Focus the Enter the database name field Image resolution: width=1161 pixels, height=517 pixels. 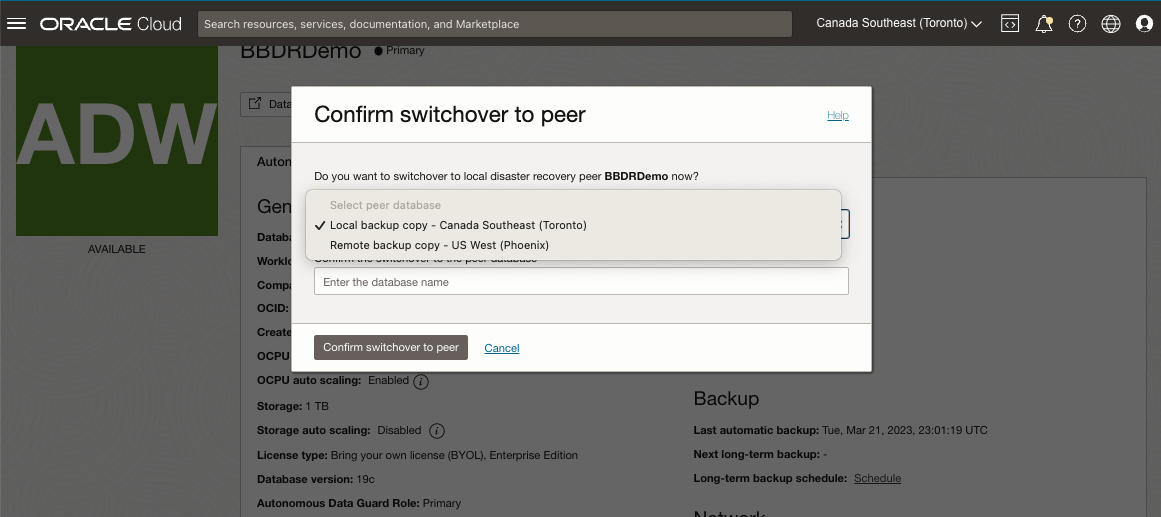[581, 282]
